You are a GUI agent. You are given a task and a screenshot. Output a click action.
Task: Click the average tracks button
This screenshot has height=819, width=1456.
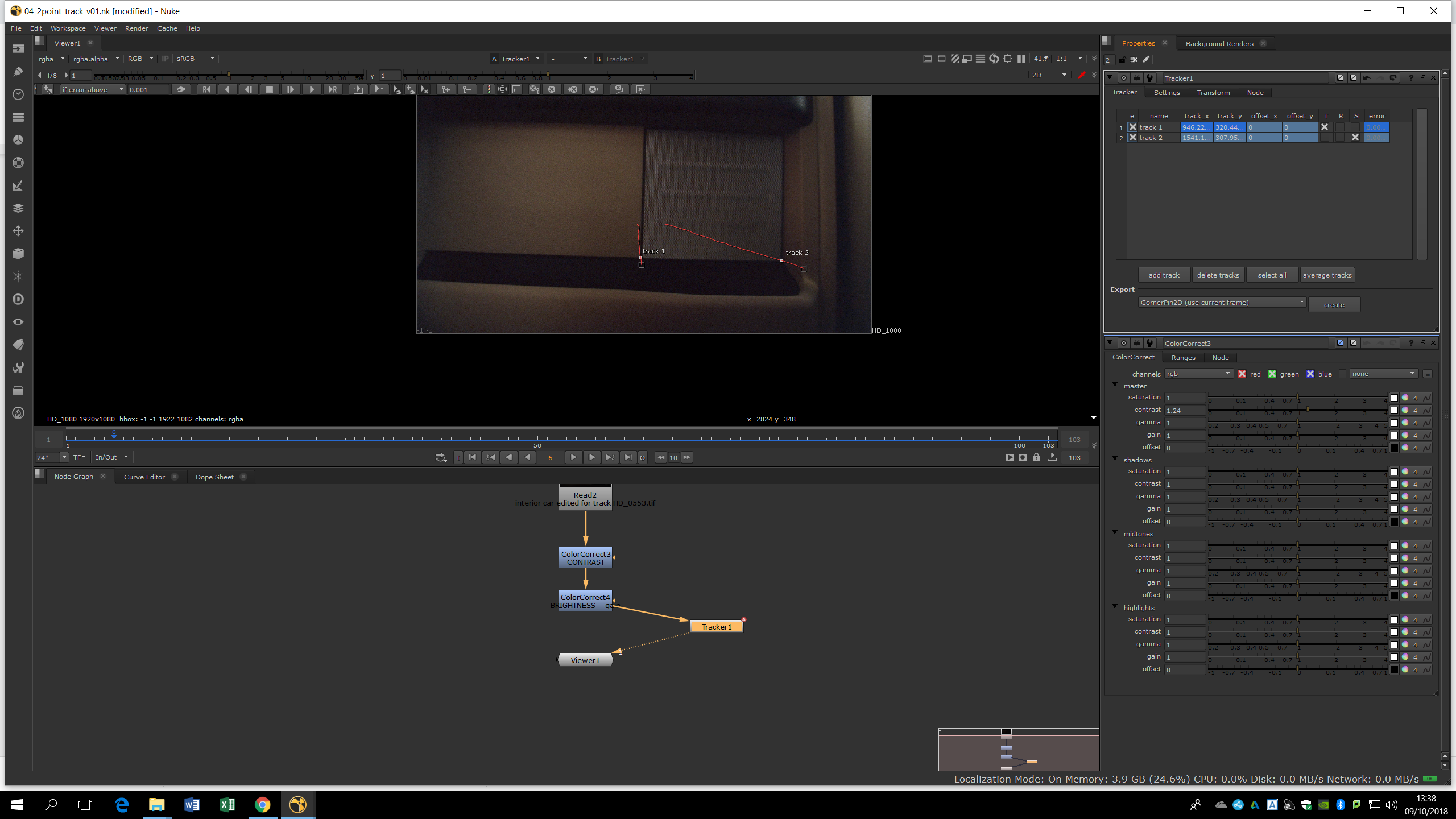click(x=1327, y=275)
